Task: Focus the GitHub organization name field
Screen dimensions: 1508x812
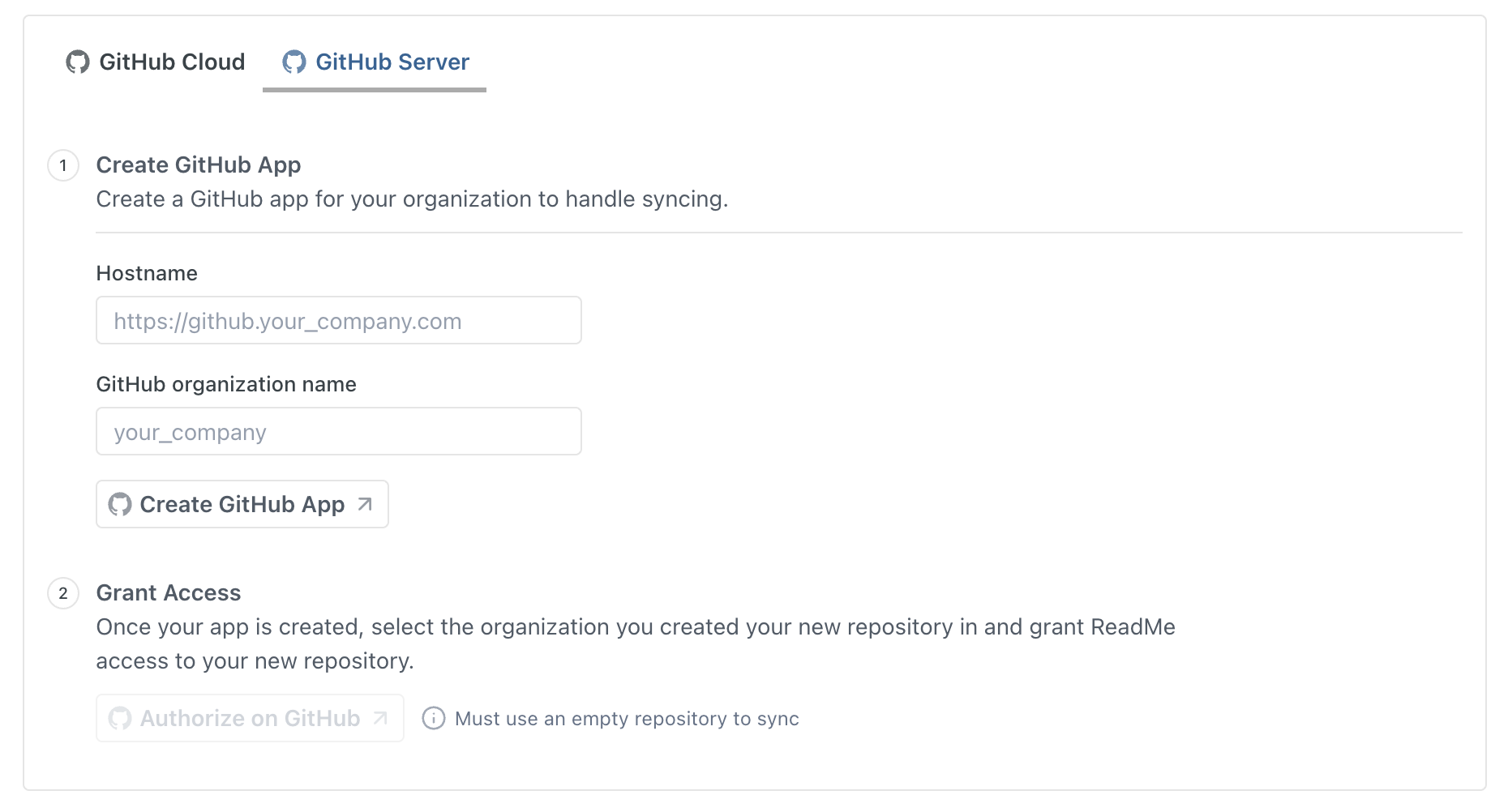Action: click(x=339, y=431)
